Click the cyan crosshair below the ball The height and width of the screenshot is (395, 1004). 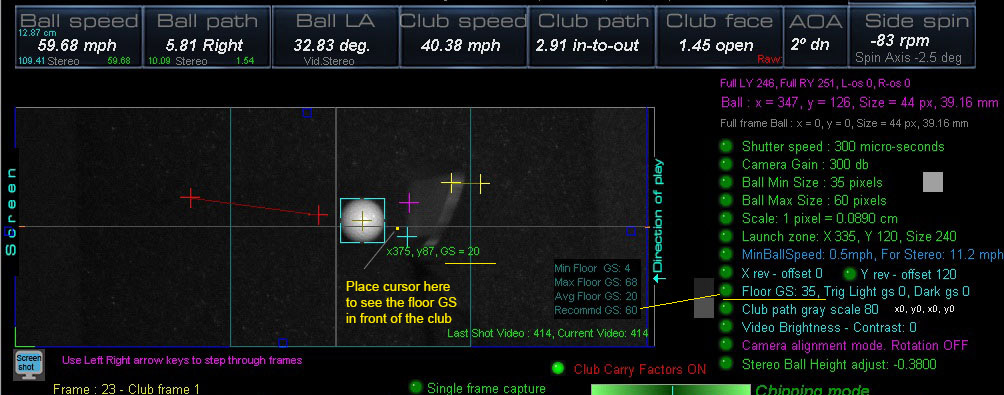tap(406, 237)
